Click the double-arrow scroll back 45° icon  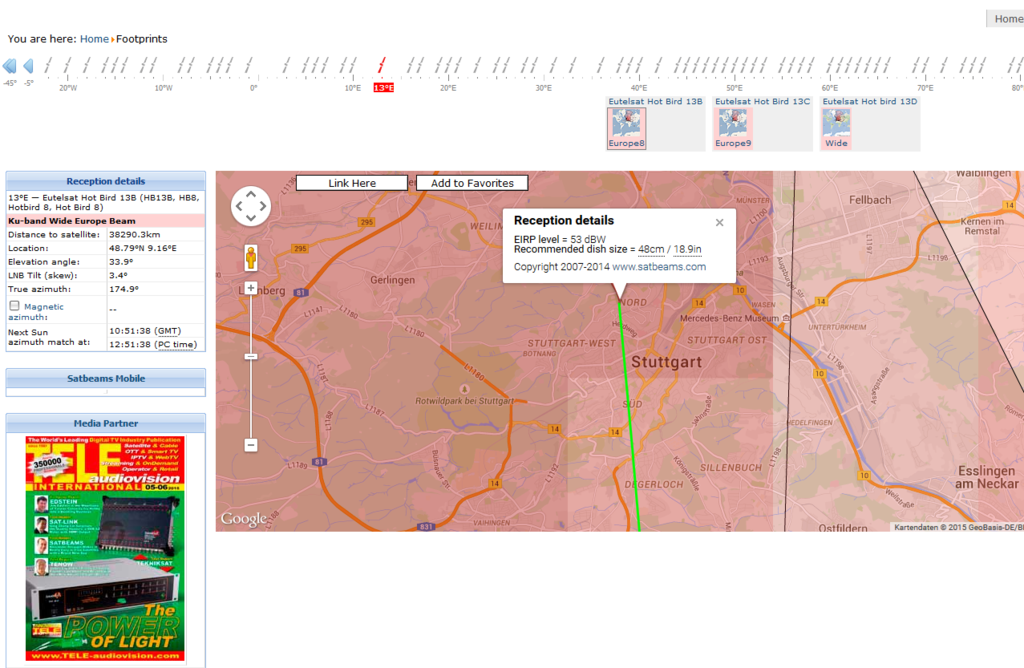click(9, 66)
